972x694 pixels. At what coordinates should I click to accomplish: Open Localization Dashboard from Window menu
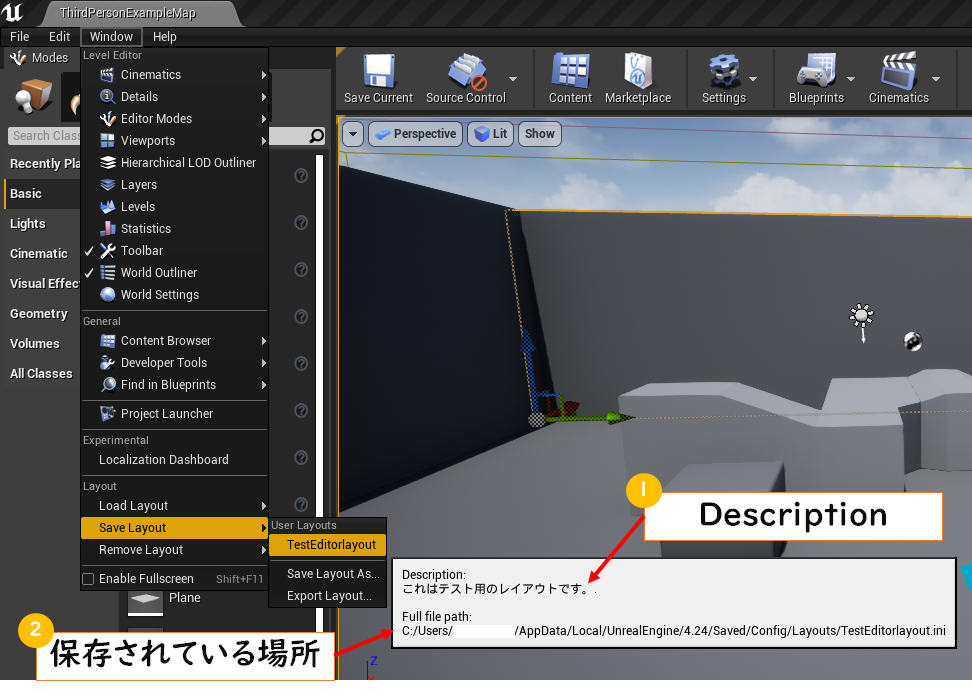175,460
